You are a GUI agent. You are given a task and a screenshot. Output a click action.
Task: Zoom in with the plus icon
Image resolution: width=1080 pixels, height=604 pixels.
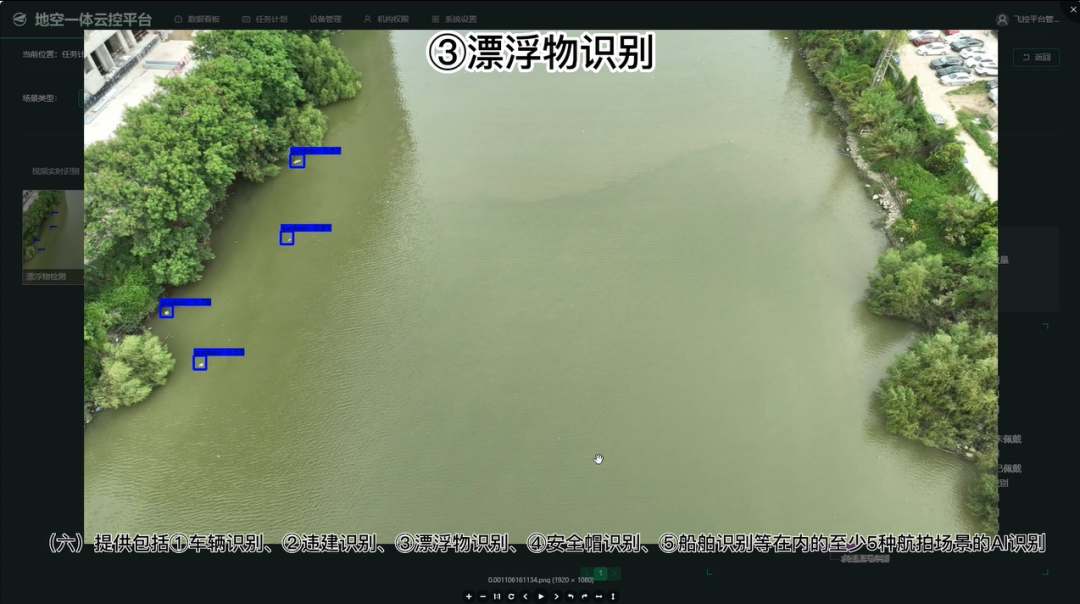(x=469, y=596)
